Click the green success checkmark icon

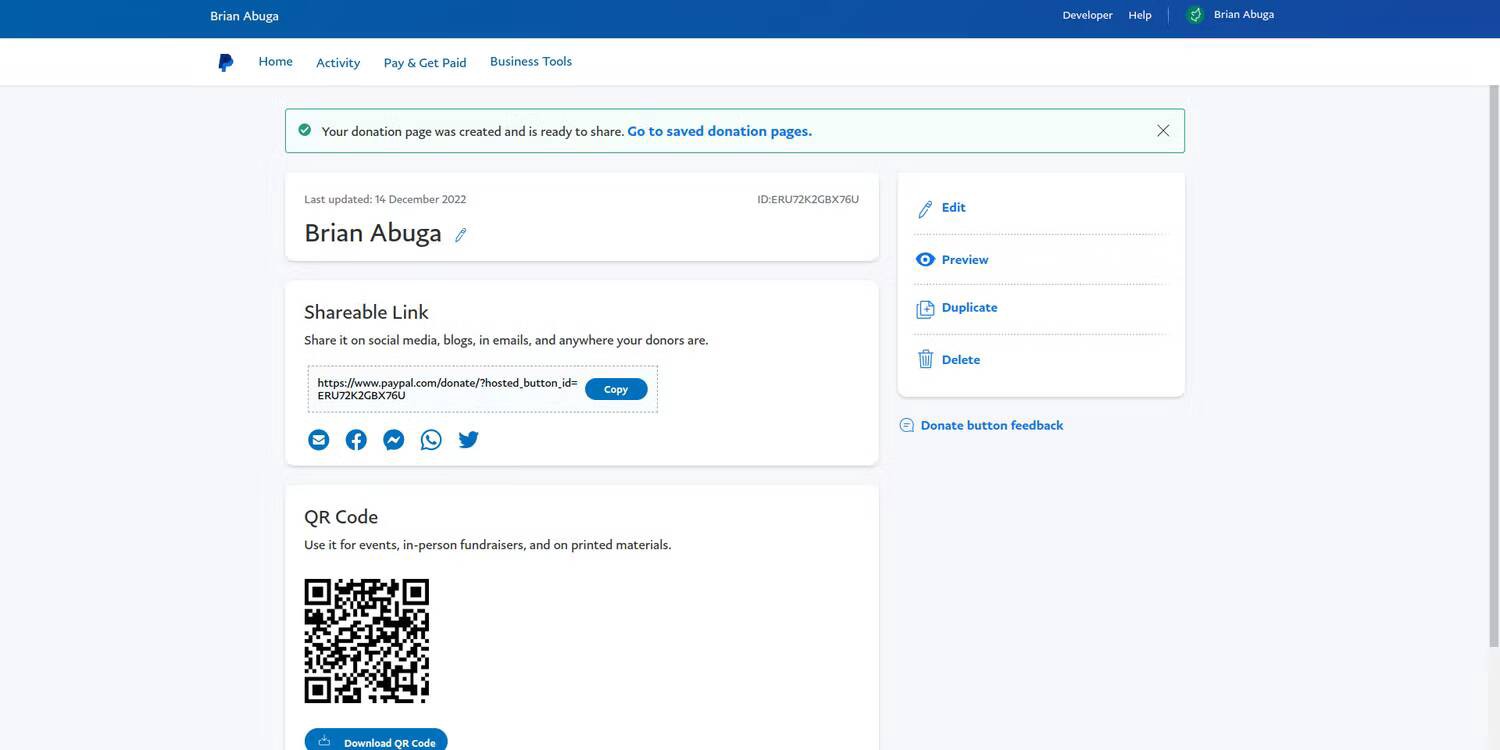coord(304,130)
